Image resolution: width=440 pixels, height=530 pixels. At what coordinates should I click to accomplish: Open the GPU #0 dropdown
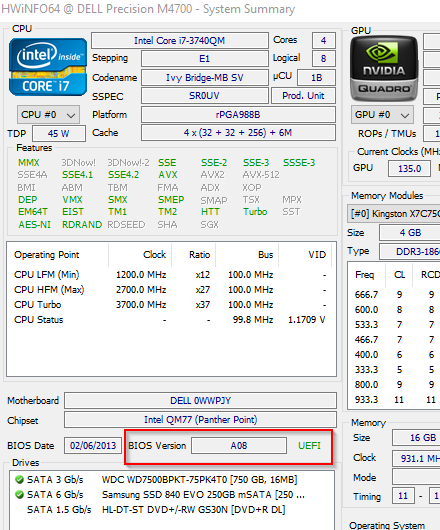(x=382, y=115)
